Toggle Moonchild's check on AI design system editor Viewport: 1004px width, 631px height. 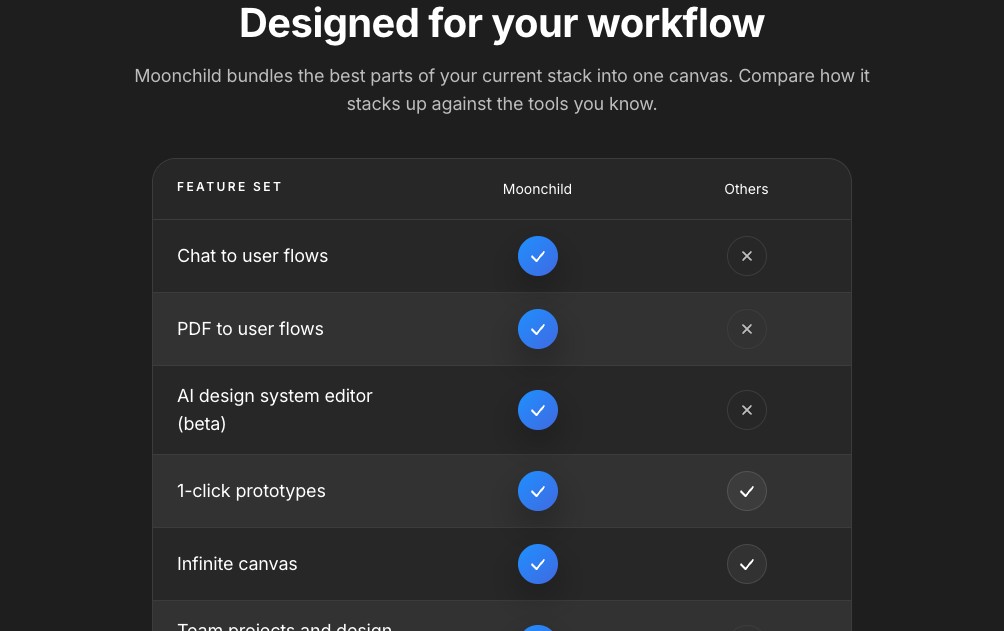tap(538, 410)
